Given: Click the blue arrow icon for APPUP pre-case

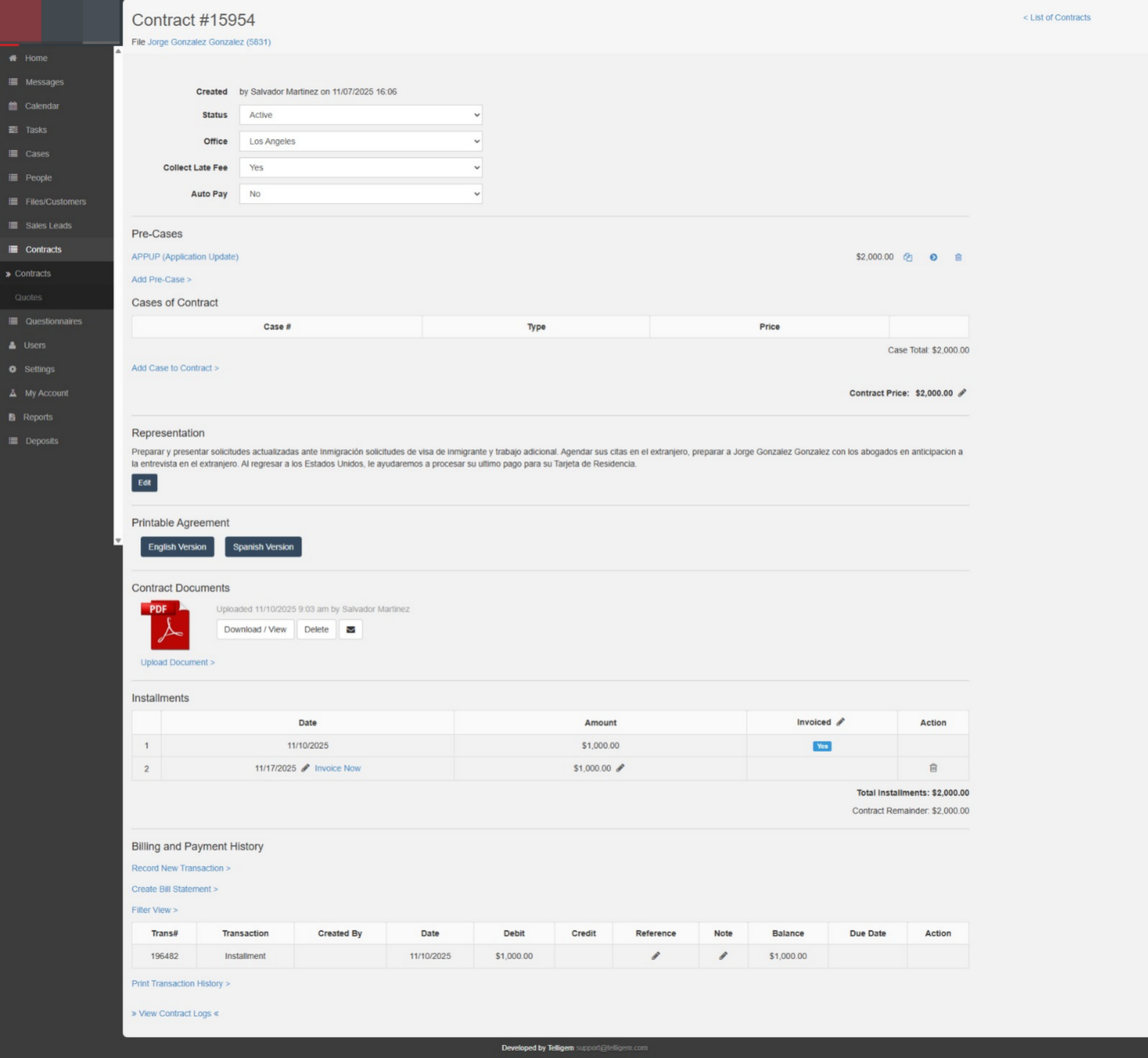Looking at the screenshot, I should click(933, 257).
